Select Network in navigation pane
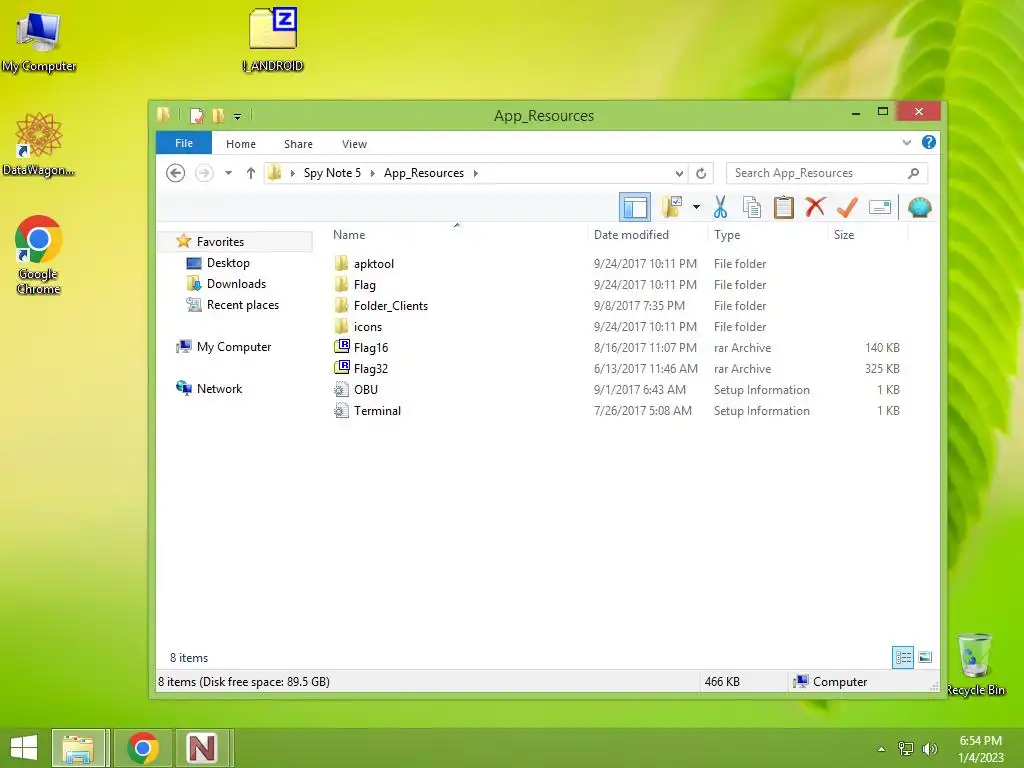The image size is (1024, 768). pyautogui.click(x=219, y=389)
